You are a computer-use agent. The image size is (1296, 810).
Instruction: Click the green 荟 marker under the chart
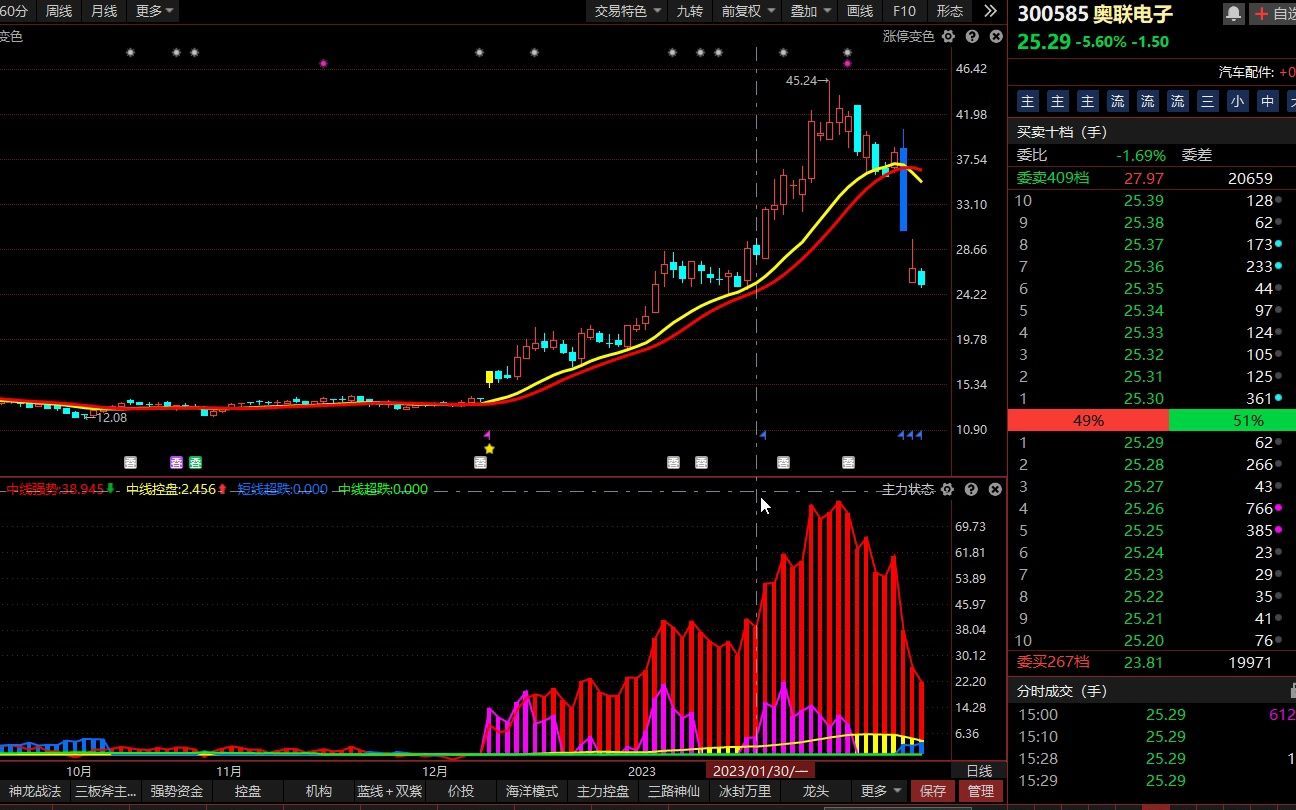pyautogui.click(x=195, y=462)
